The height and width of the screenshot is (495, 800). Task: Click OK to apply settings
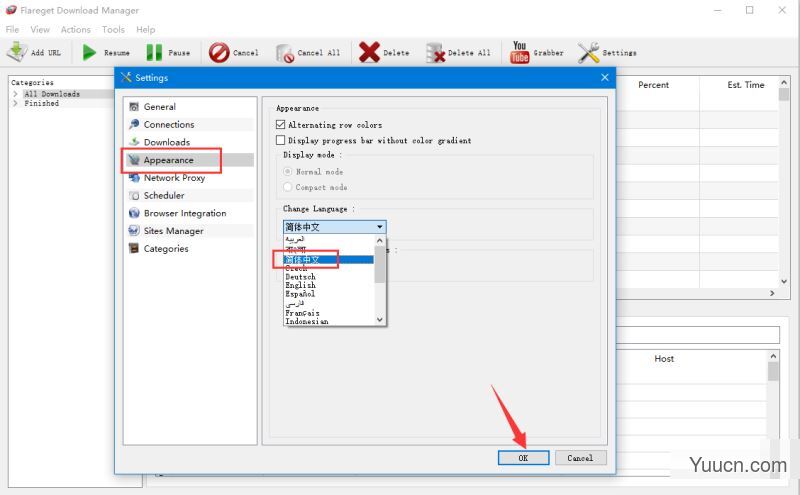pos(523,458)
